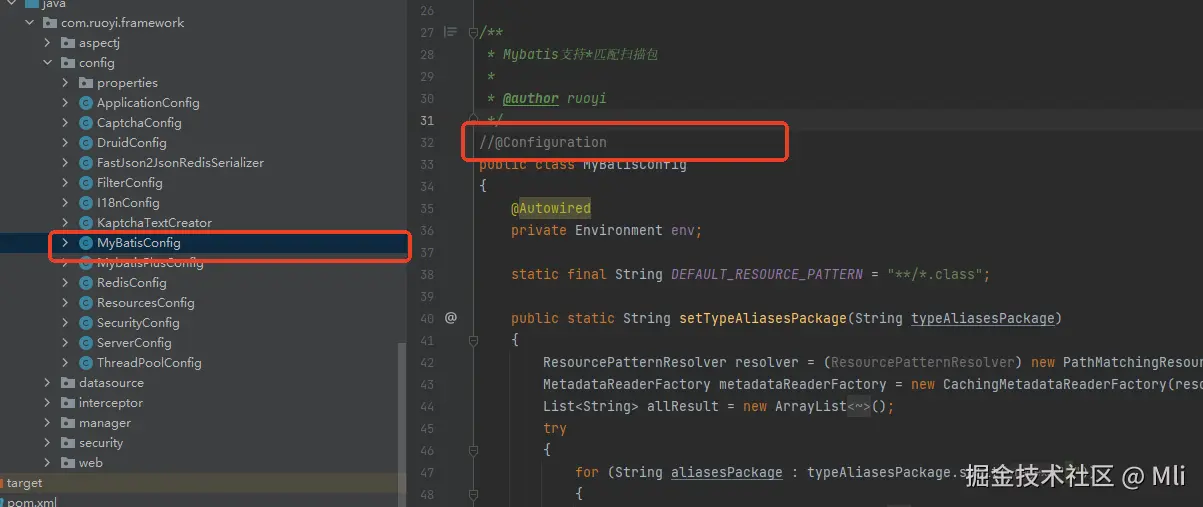This screenshot has width=1203, height=507.
Task: Click the datasource folder icon
Action: point(68,382)
